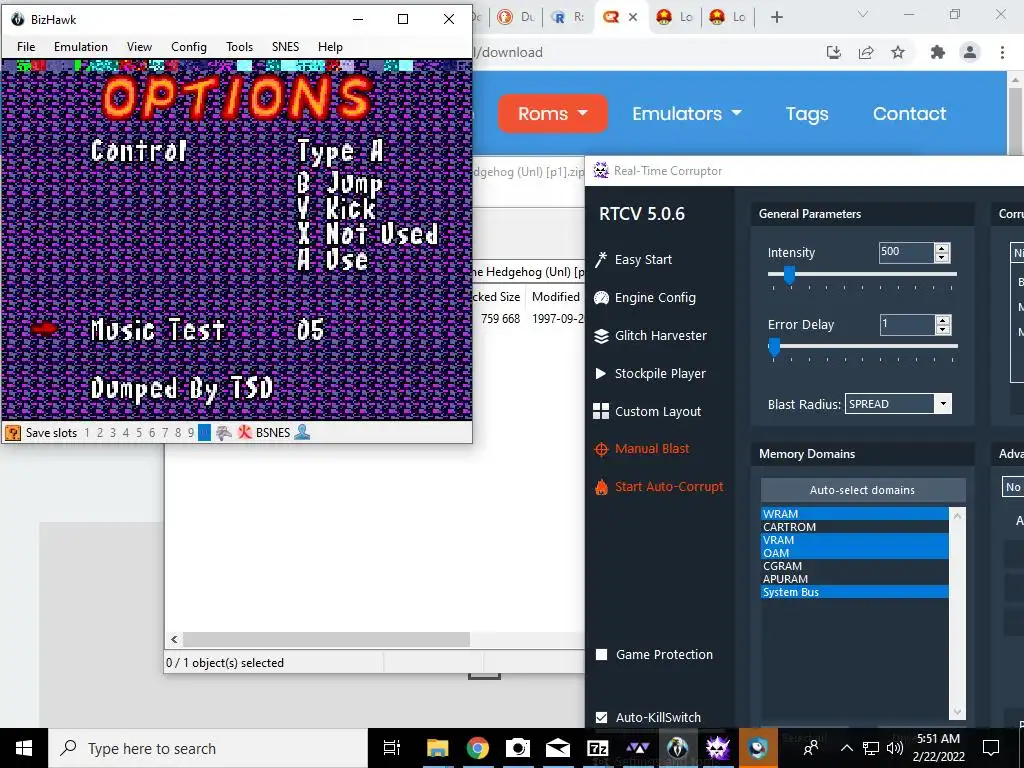Open the Emulators dropdown on the website

click(686, 114)
